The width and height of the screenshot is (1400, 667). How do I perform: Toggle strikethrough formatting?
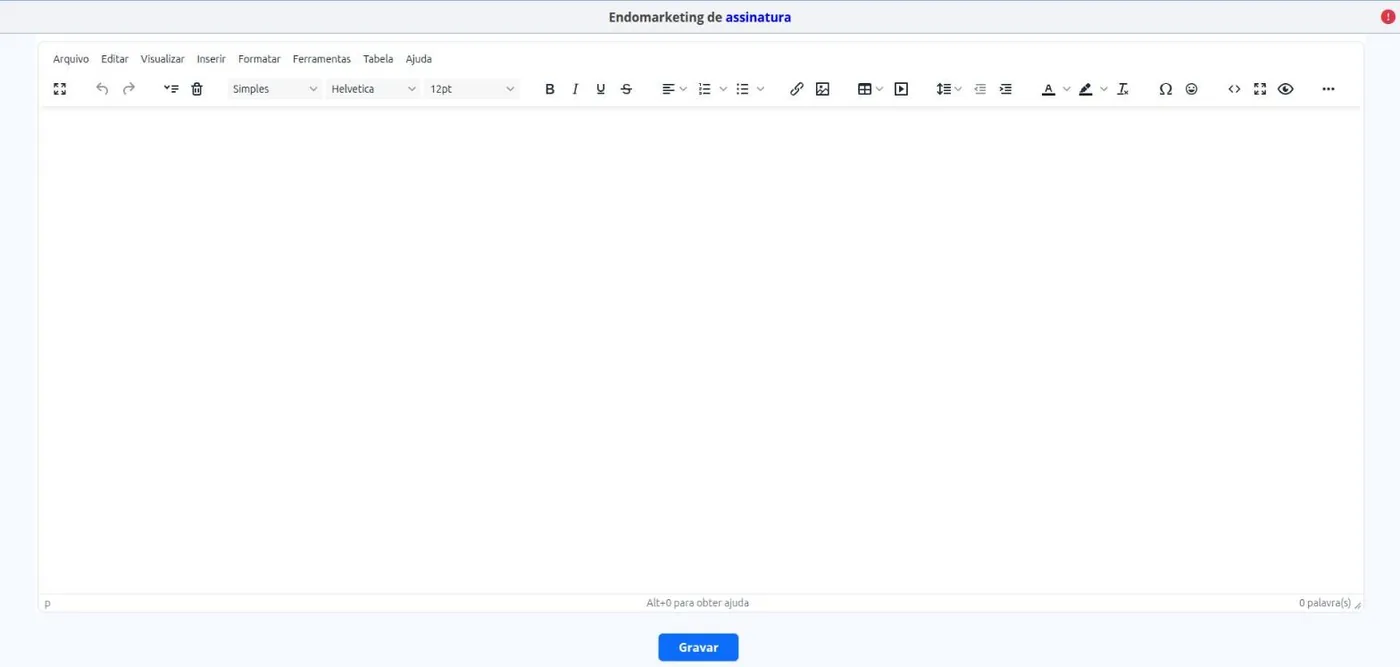626,89
